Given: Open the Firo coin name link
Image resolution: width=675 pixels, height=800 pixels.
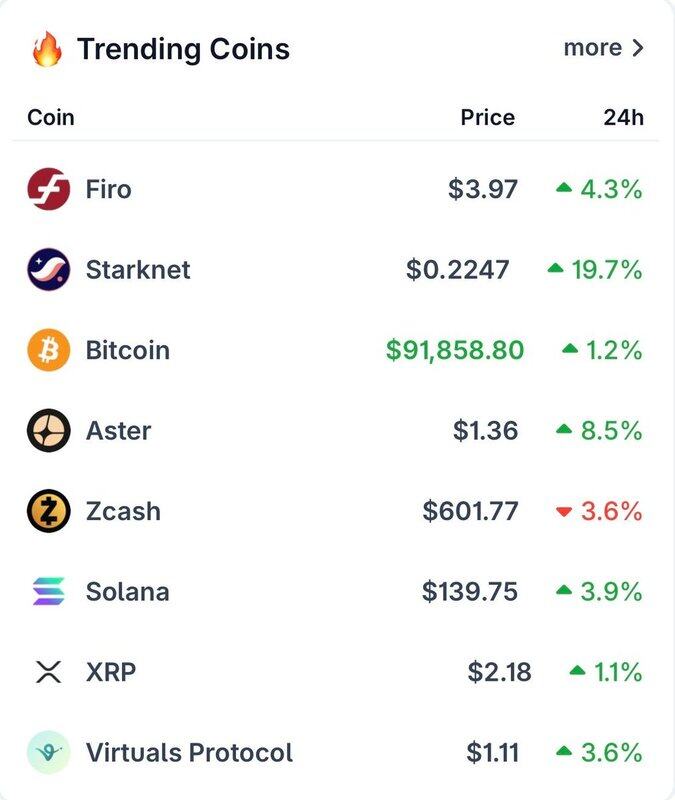Looking at the screenshot, I should coord(108,189).
